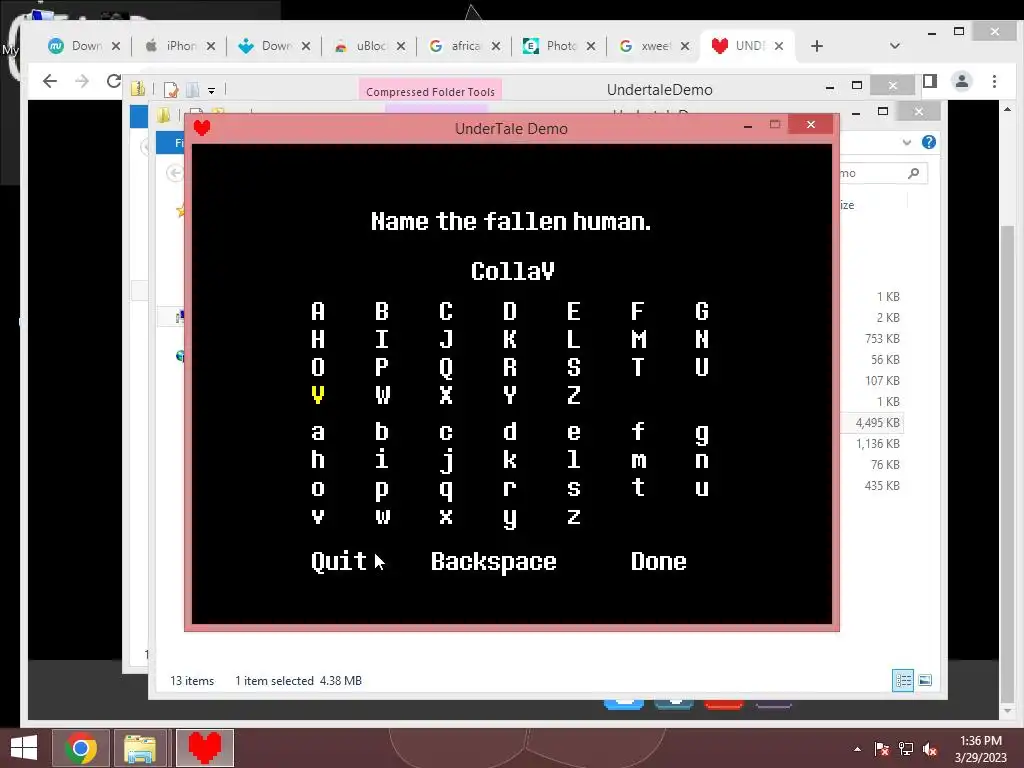
Task: Expand Explorer quick access toolbar dropdown
Action: [212, 90]
